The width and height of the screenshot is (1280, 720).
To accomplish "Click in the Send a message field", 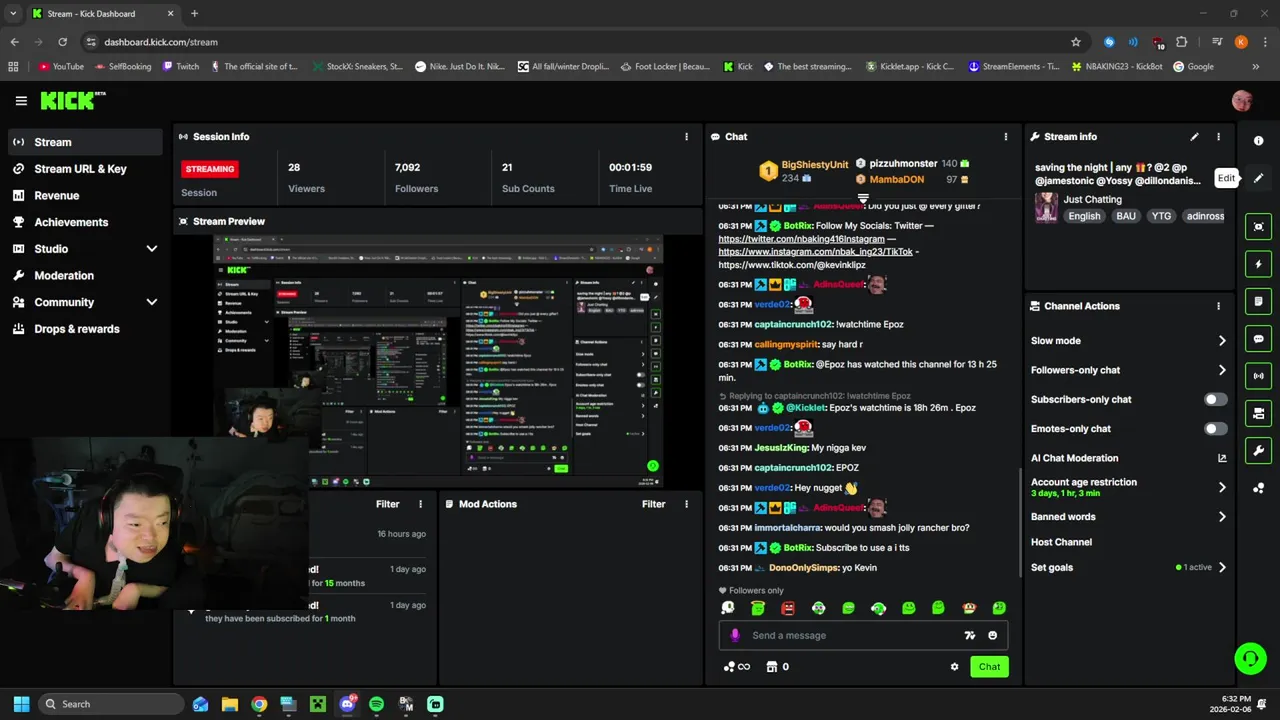I will coord(863,635).
